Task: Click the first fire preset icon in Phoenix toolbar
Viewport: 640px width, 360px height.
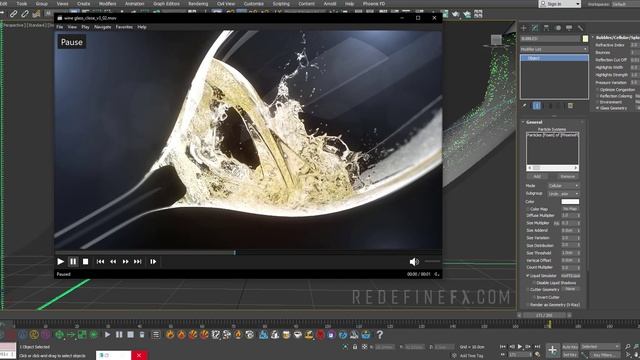Action: 170,335
